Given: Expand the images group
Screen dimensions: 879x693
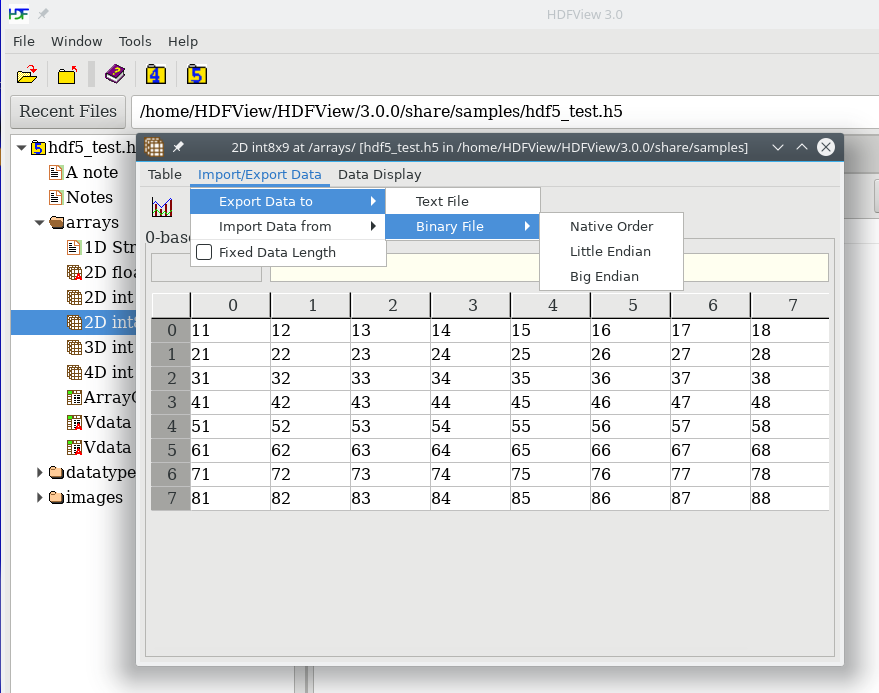Looking at the screenshot, I should coord(39,497).
